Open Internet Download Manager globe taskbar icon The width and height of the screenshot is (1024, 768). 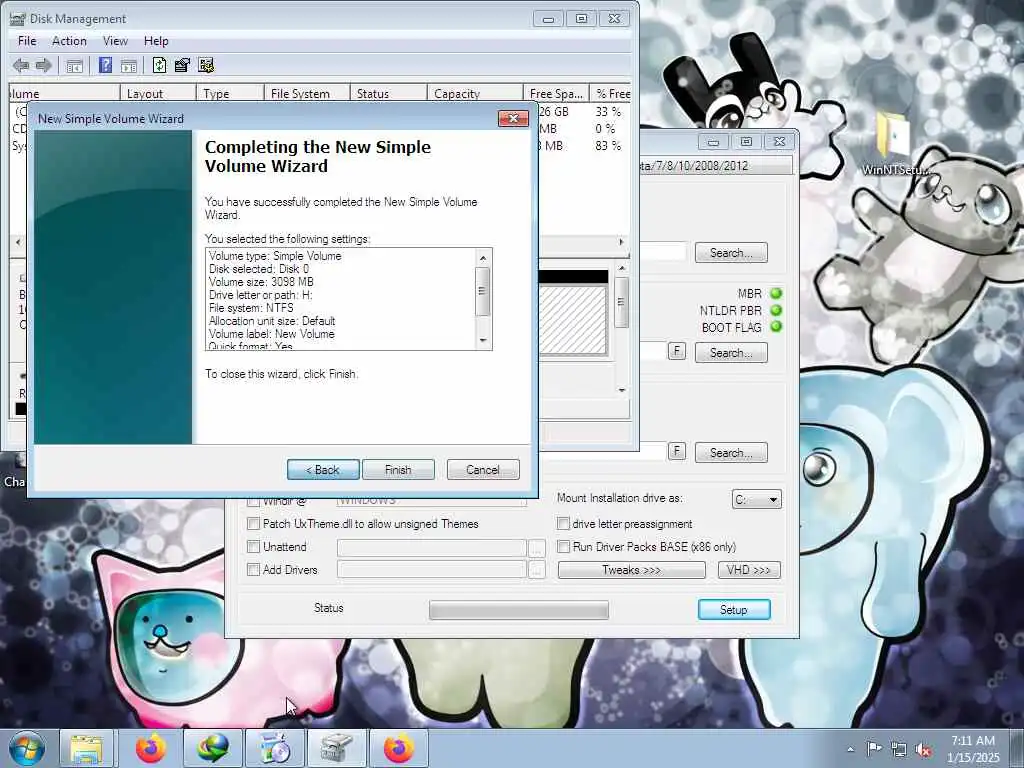coord(213,748)
